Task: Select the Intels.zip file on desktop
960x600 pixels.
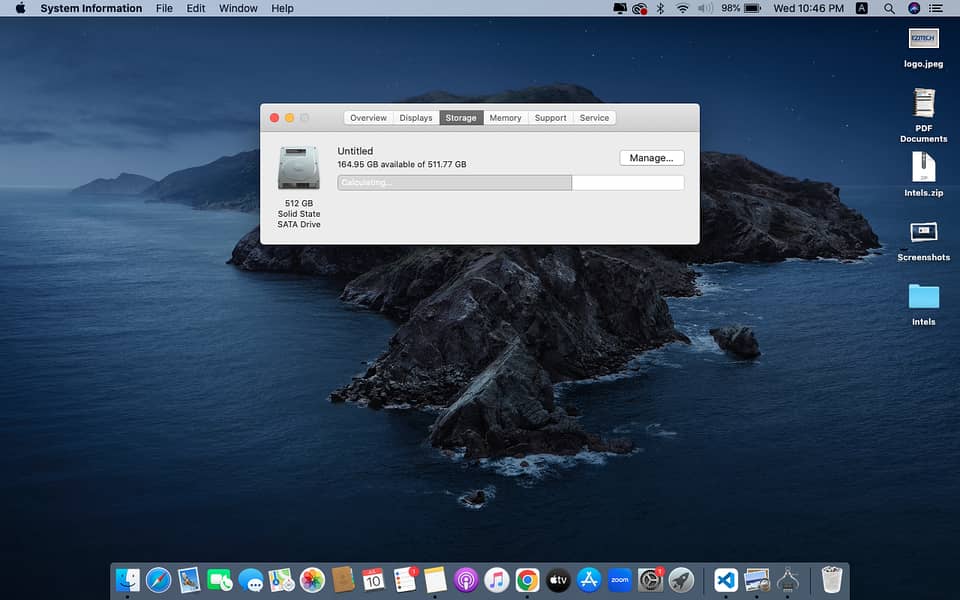Action: pyautogui.click(x=923, y=168)
